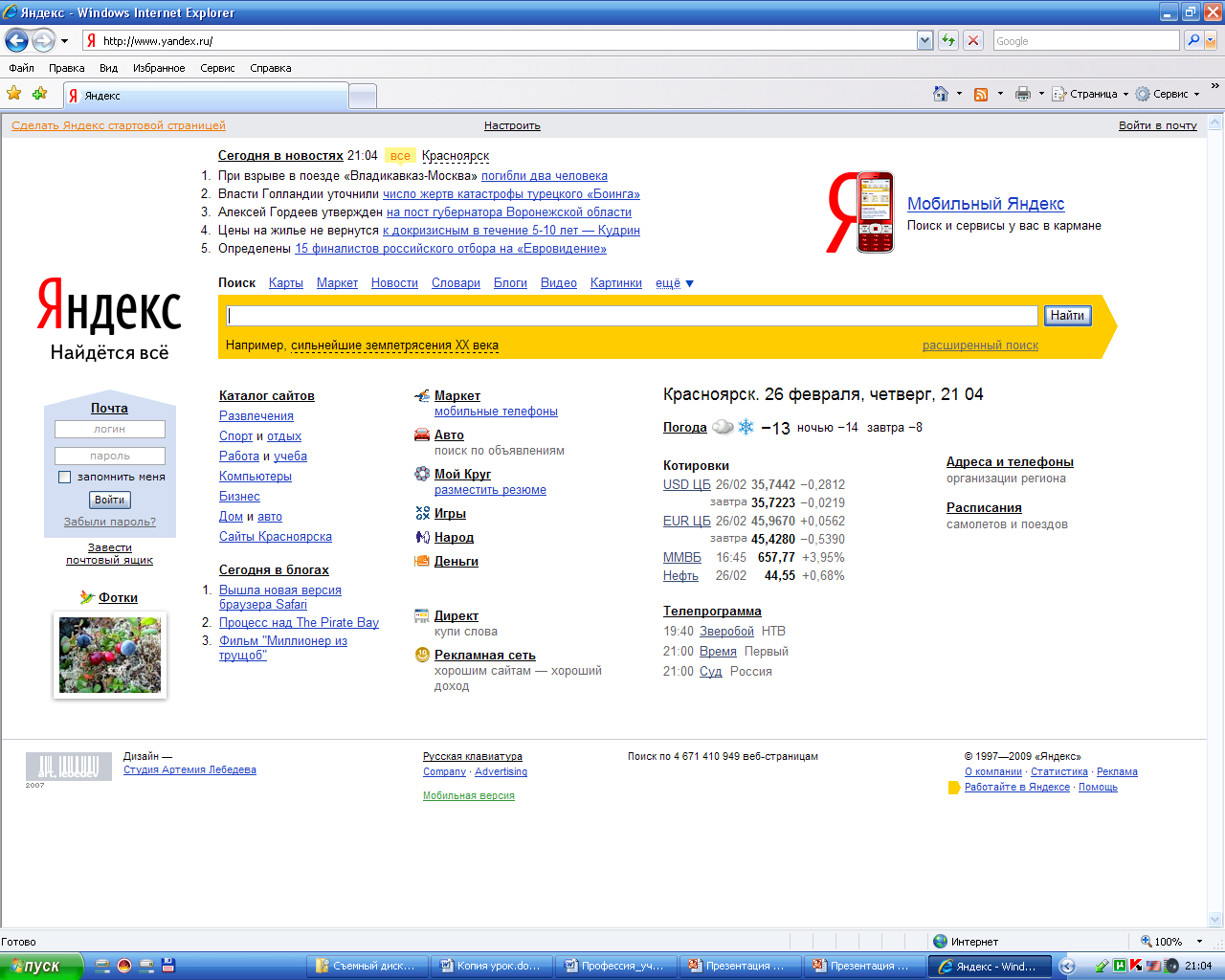Viewport: 1225px width, 980px height.
Task: Click the Войти mail login button
Action: (x=110, y=500)
